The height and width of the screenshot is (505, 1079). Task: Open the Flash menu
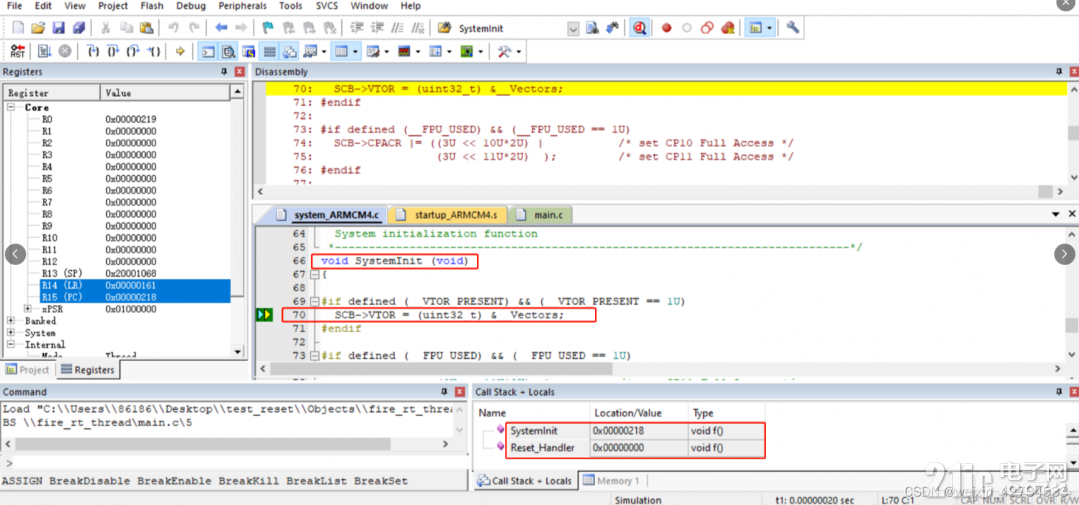pyautogui.click(x=151, y=6)
